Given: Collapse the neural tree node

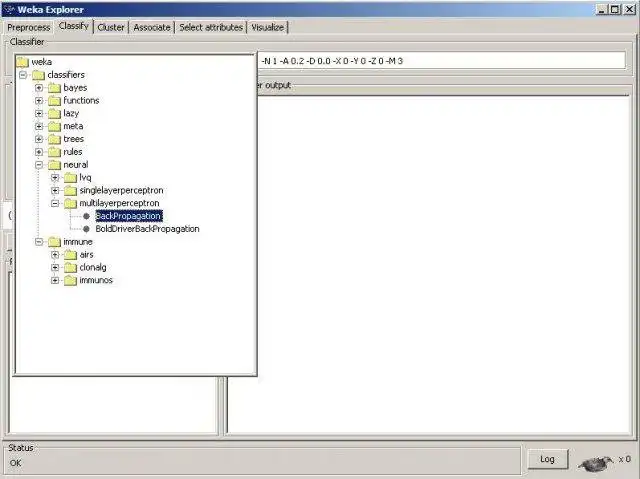Looking at the screenshot, I should [39, 165].
